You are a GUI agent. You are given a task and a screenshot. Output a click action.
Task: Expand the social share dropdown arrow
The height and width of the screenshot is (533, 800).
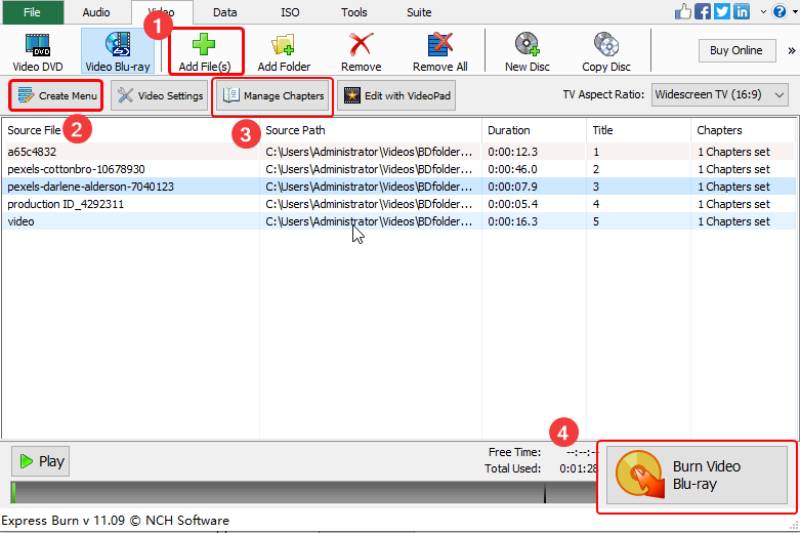tap(763, 11)
